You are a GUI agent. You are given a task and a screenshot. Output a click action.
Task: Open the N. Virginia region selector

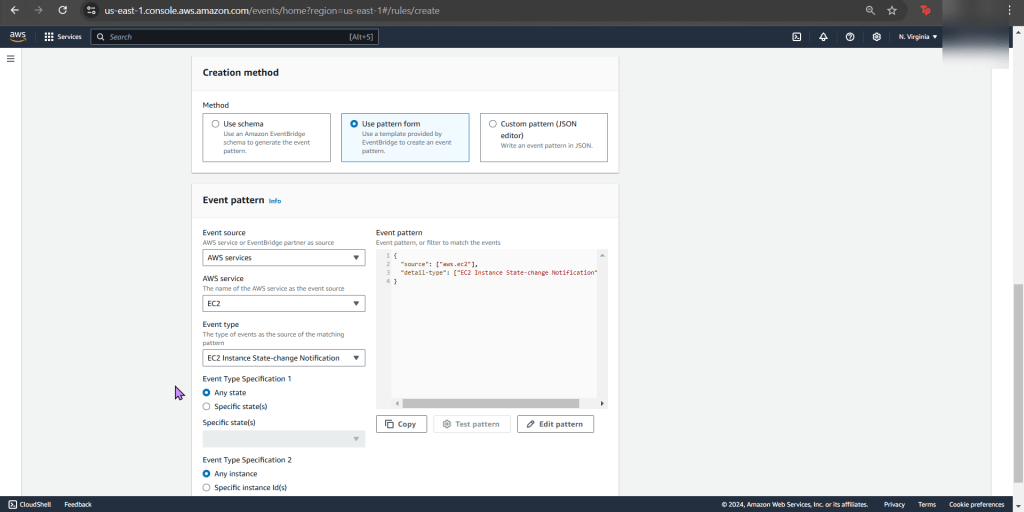(917, 37)
